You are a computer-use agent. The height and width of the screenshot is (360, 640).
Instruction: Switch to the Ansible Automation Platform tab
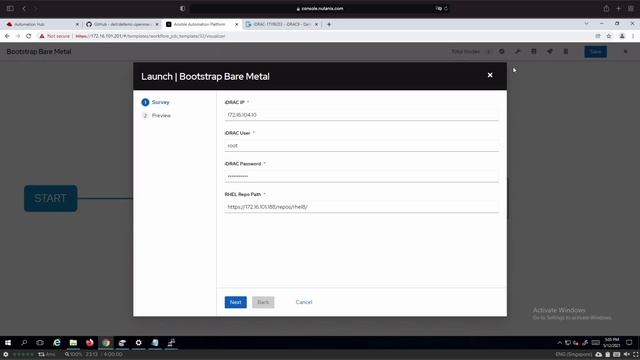tap(201, 24)
